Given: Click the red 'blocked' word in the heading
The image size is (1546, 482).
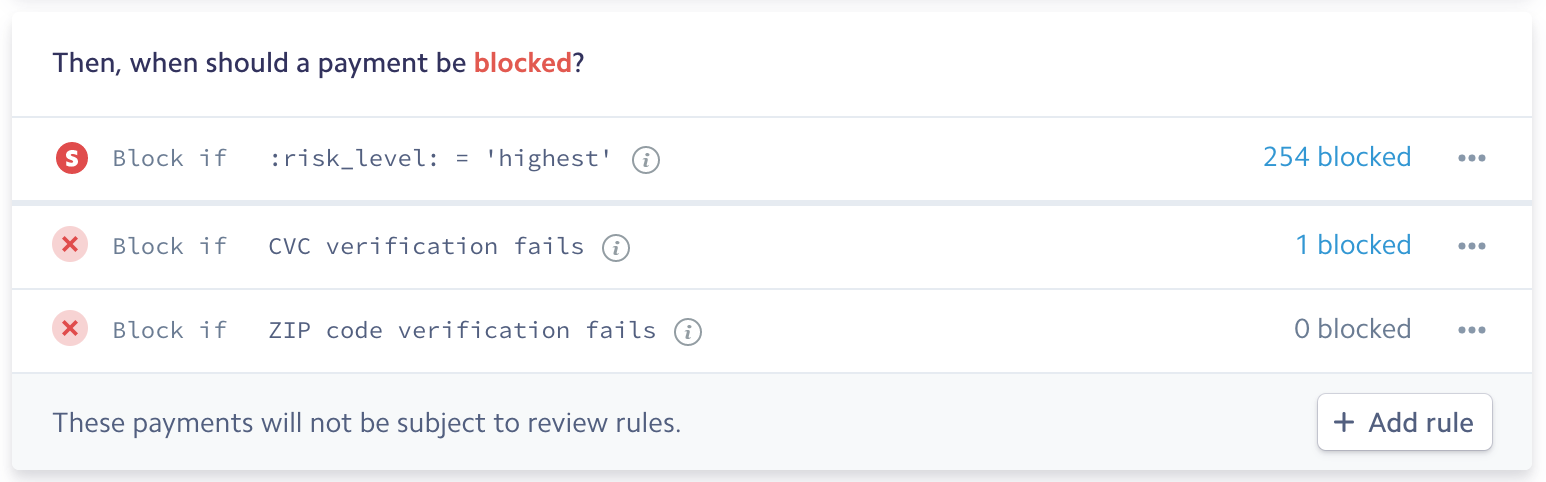Looking at the screenshot, I should tap(523, 63).
